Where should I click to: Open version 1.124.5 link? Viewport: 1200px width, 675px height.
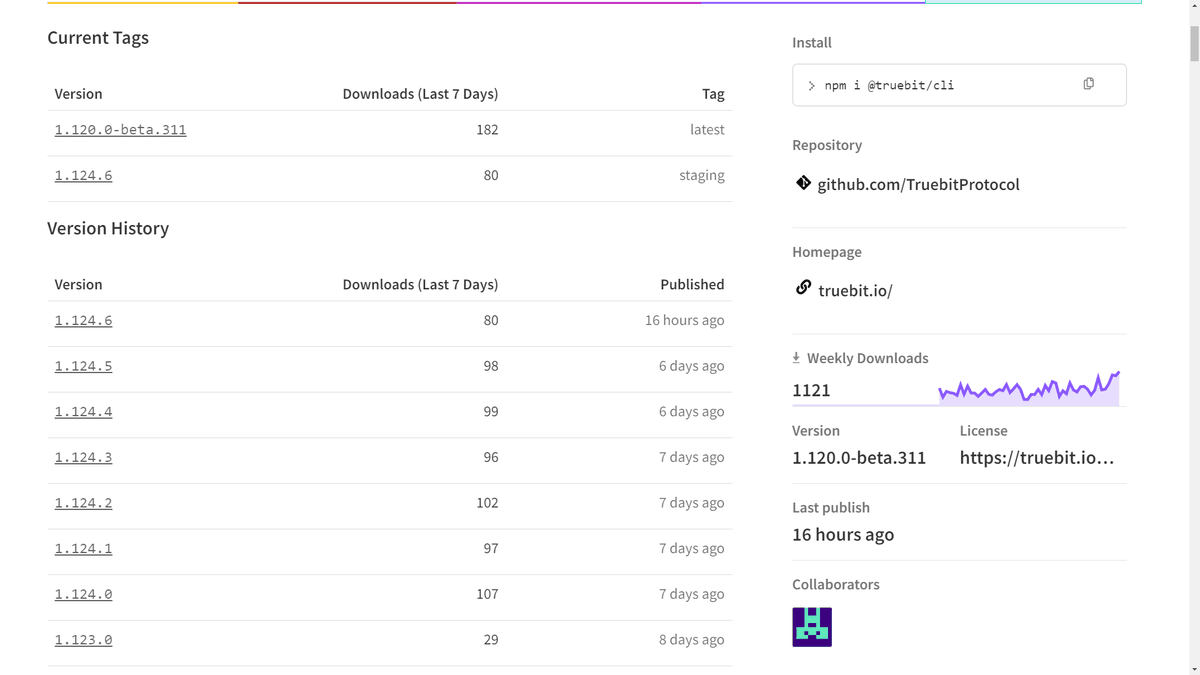(83, 367)
